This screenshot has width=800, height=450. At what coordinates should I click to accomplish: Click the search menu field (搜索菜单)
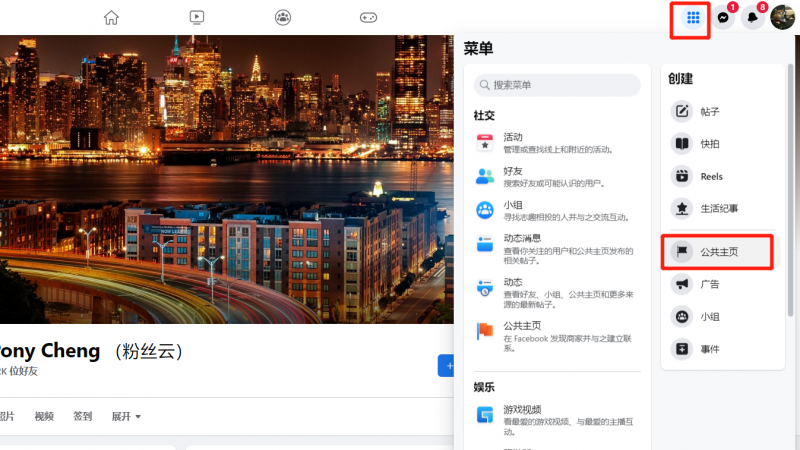(557, 85)
